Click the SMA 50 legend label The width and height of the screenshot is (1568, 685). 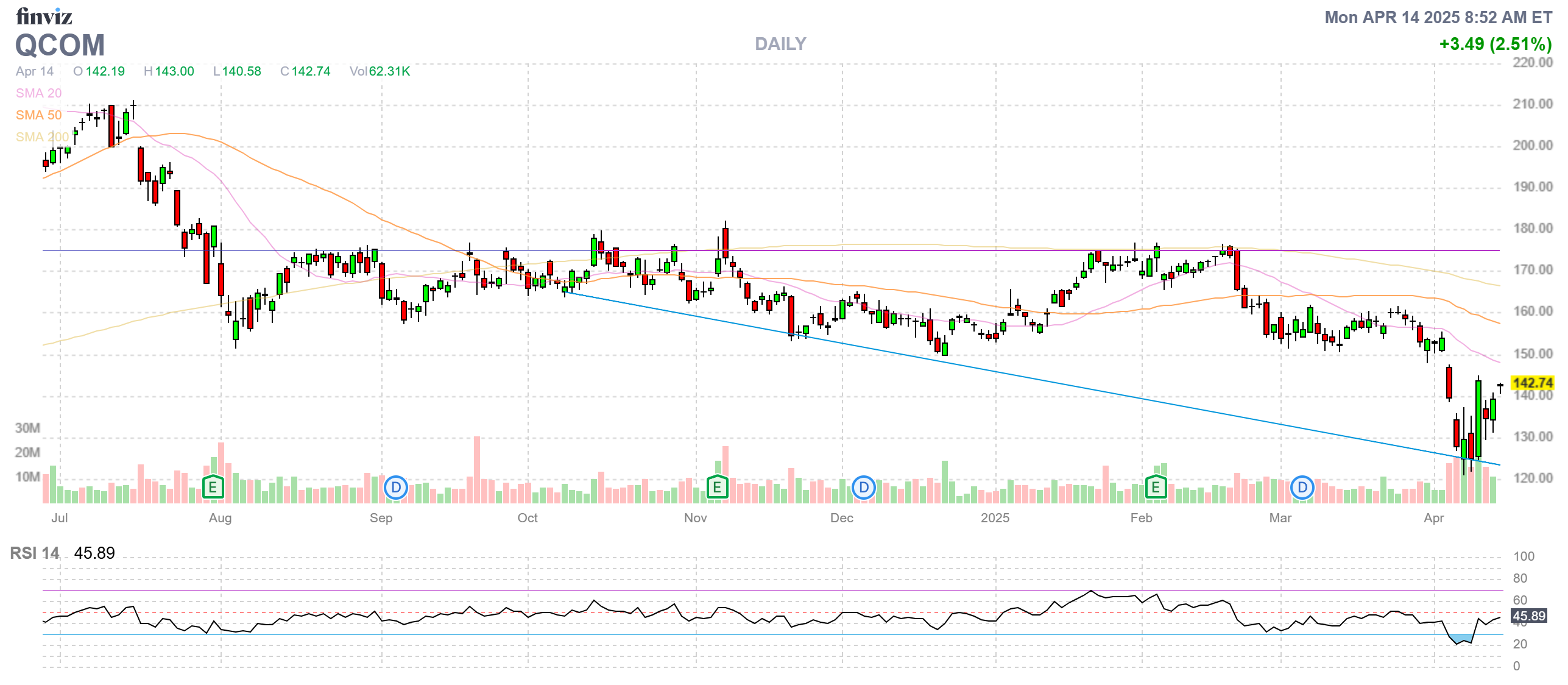tap(38, 115)
